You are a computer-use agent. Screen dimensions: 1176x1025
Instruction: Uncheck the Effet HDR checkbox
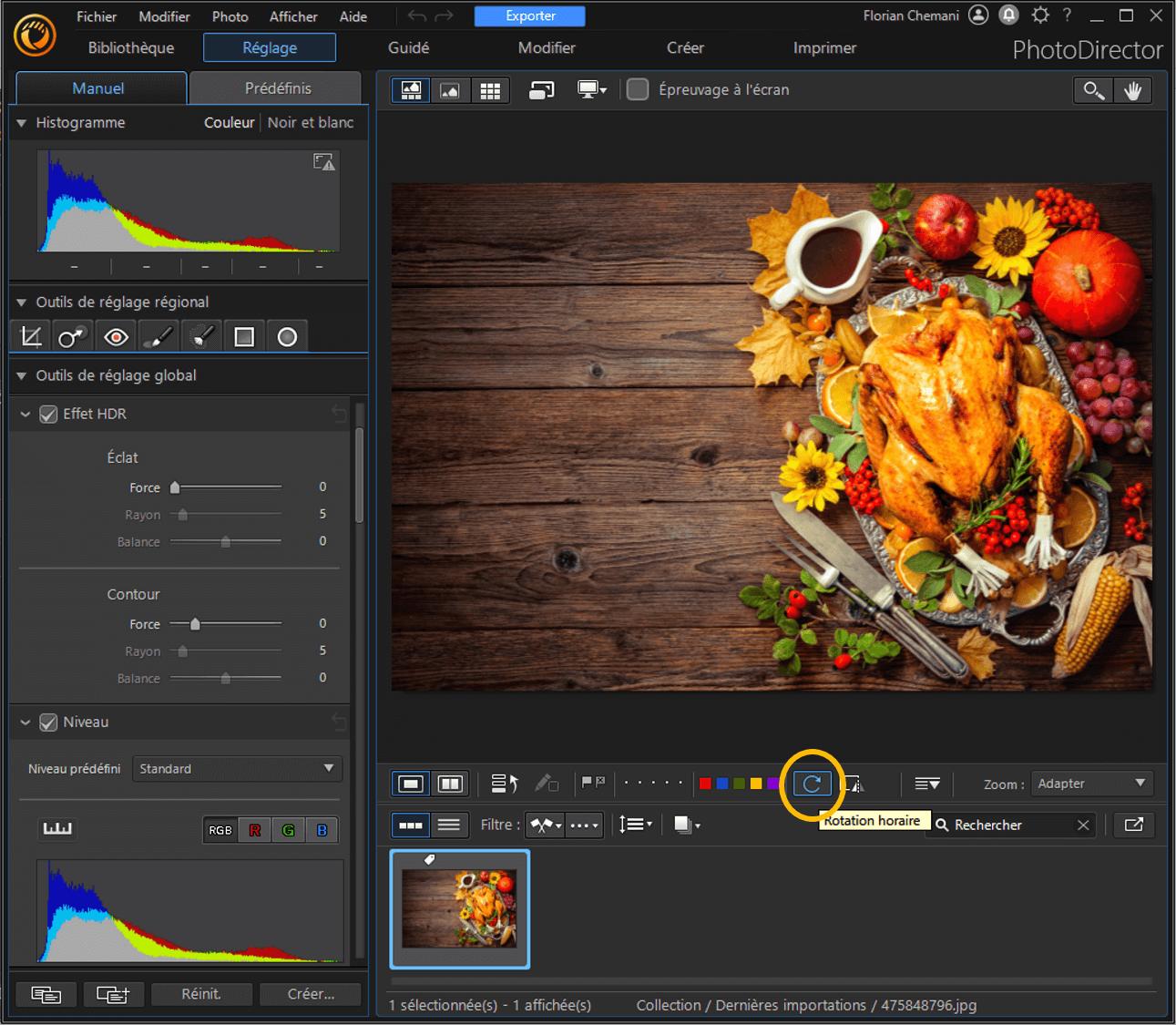49,415
